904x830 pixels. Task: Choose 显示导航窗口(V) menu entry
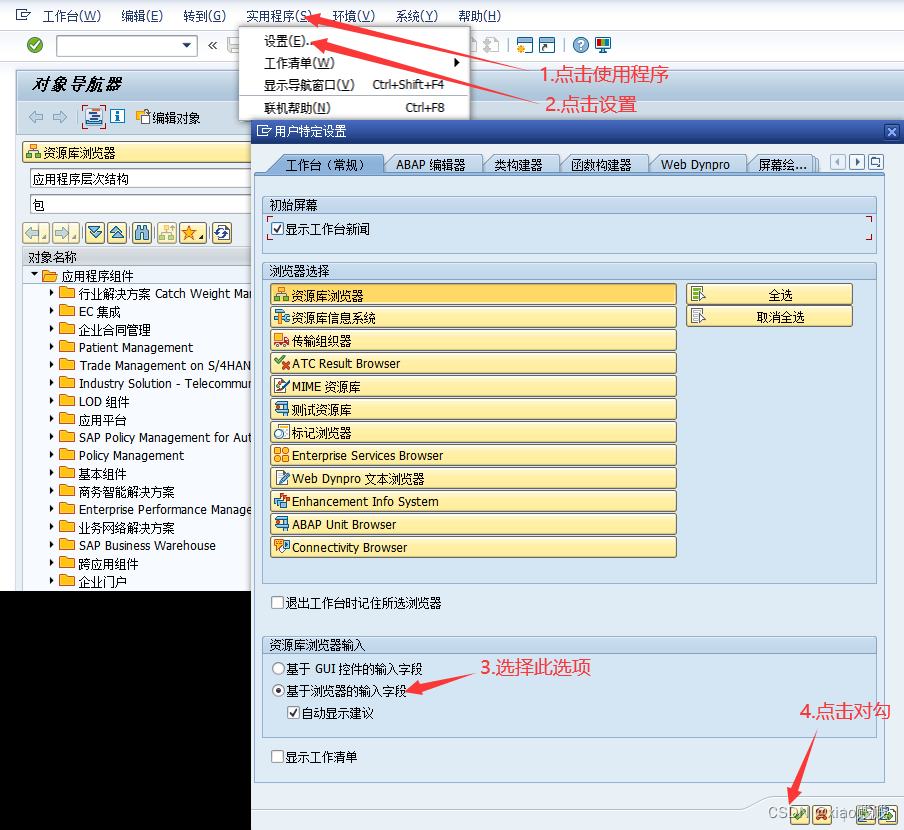point(355,85)
